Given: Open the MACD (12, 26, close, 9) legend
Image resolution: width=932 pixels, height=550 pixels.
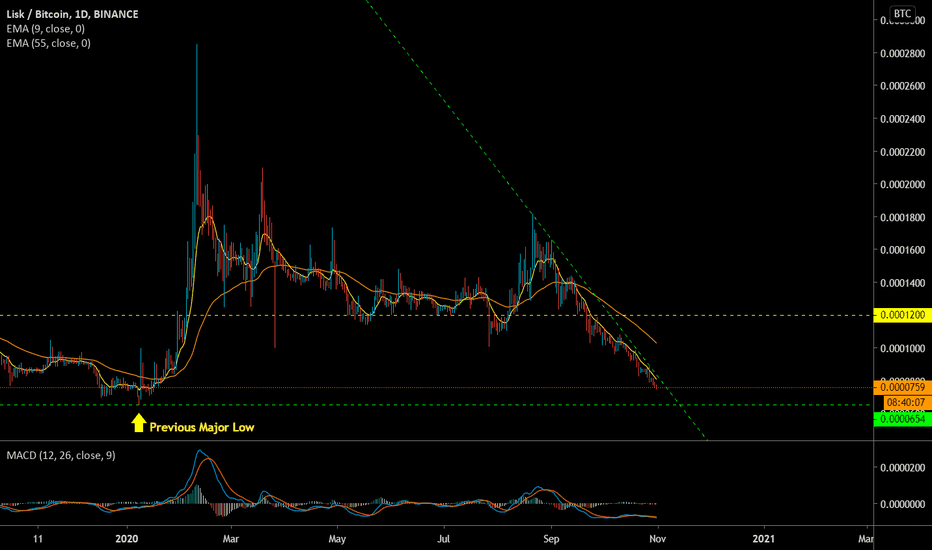Looking at the screenshot, I should pyautogui.click(x=61, y=455).
